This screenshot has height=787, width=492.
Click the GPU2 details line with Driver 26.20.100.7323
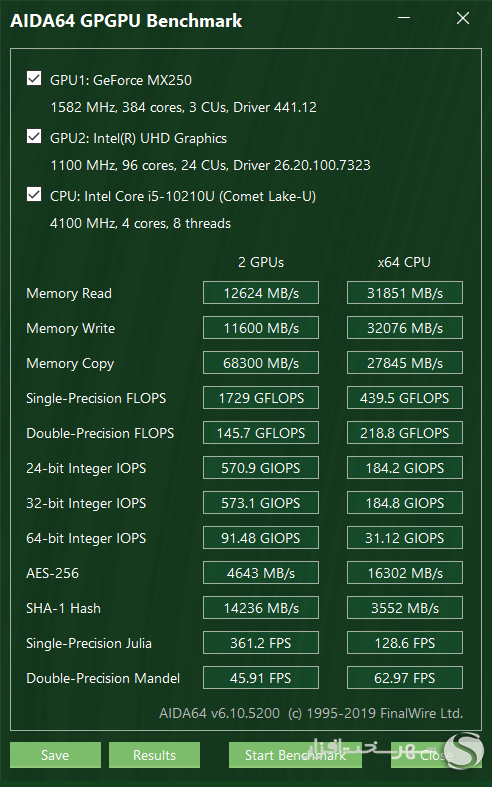(x=210, y=165)
